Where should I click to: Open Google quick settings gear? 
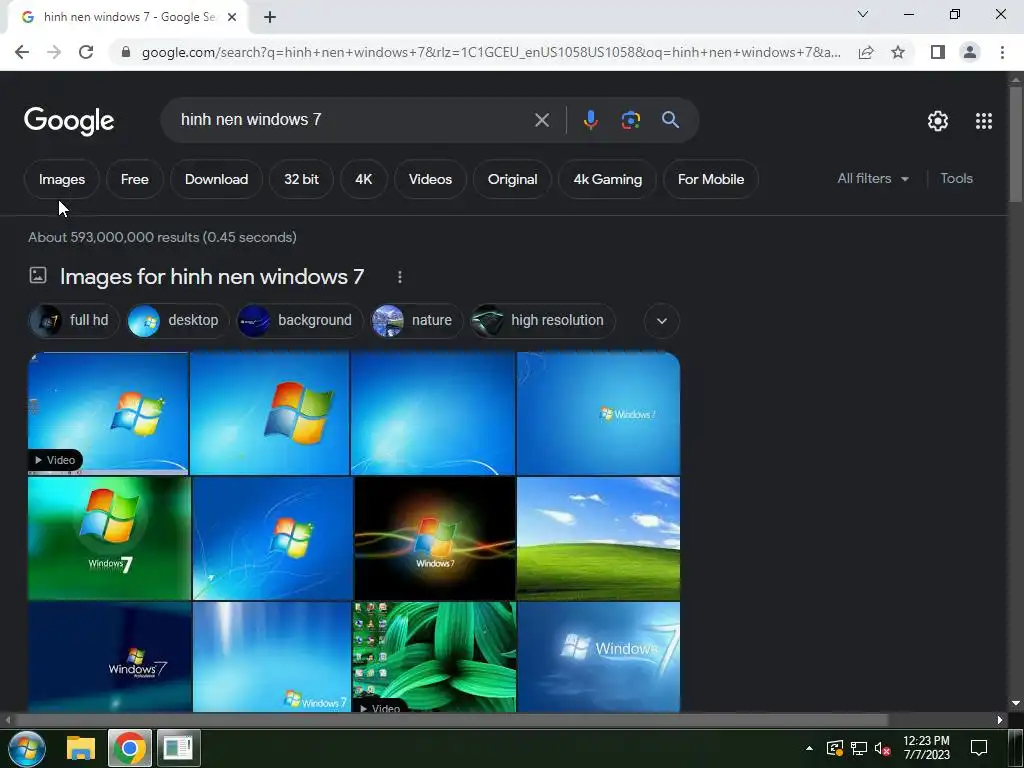(x=938, y=121)
